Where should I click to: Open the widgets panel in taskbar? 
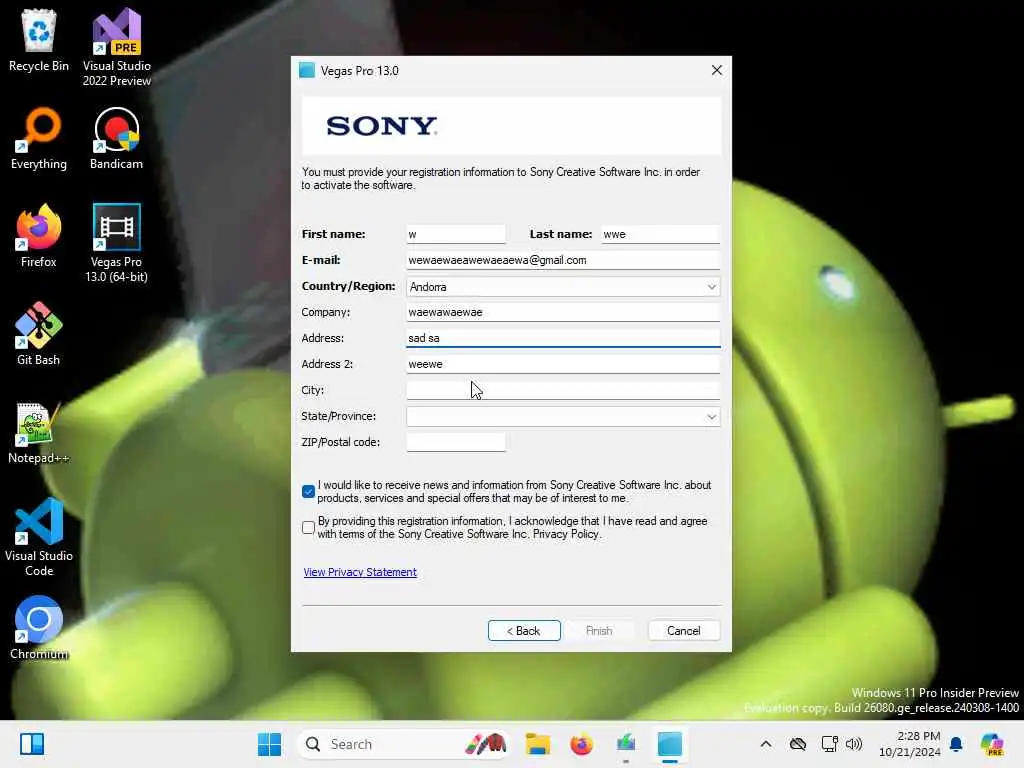click(x=32, y=744)
